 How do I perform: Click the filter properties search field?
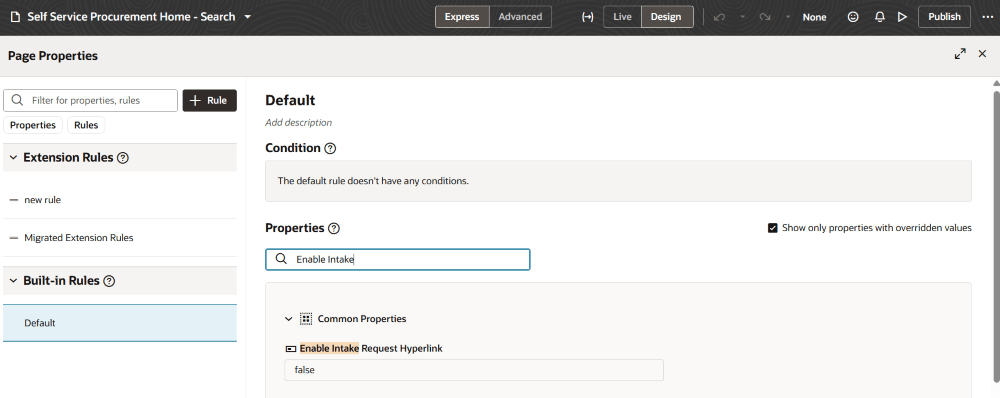(91, 101)
